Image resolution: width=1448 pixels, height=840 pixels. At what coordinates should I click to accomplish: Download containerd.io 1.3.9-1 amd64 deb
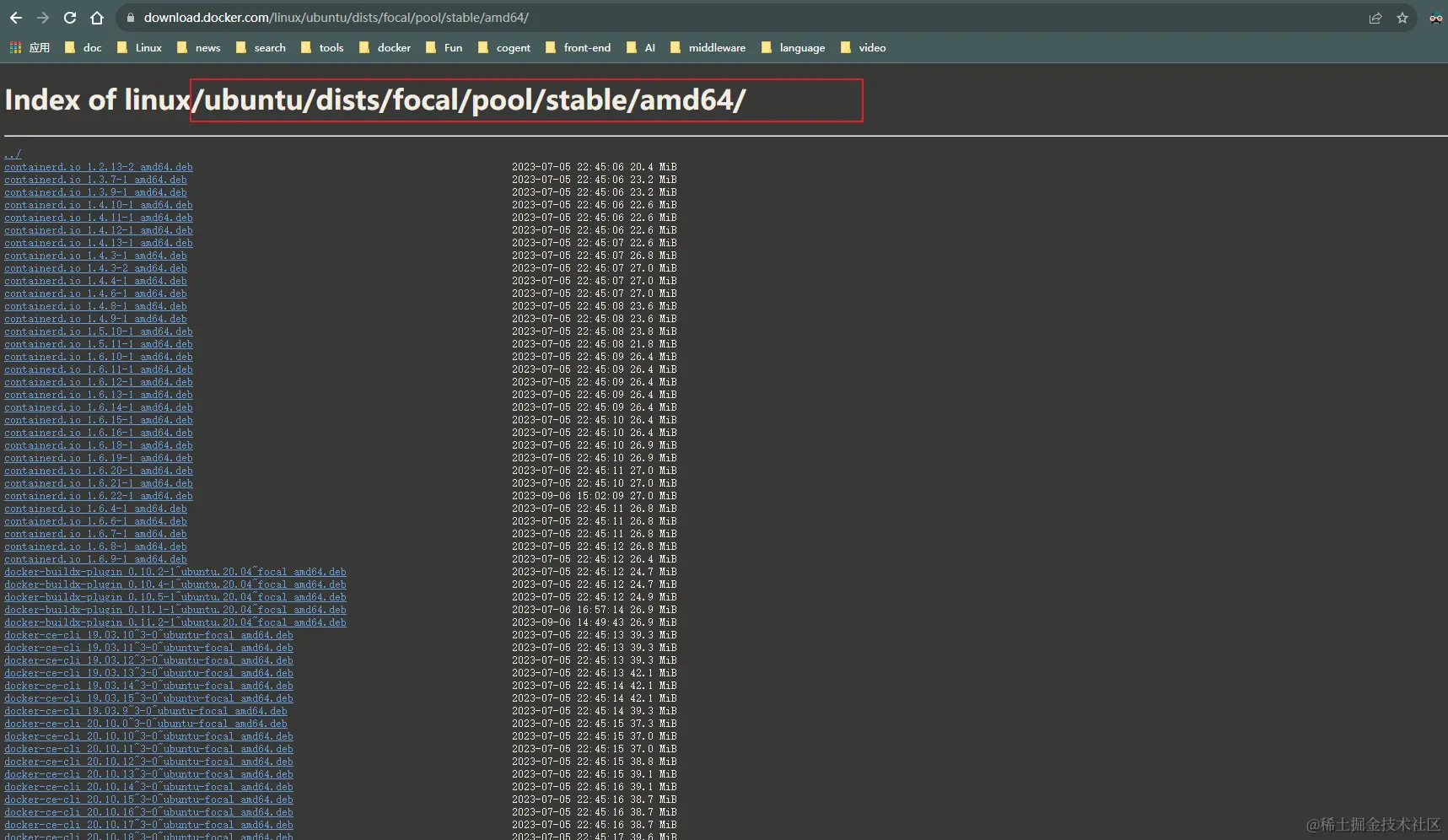[x=95, y=192]
